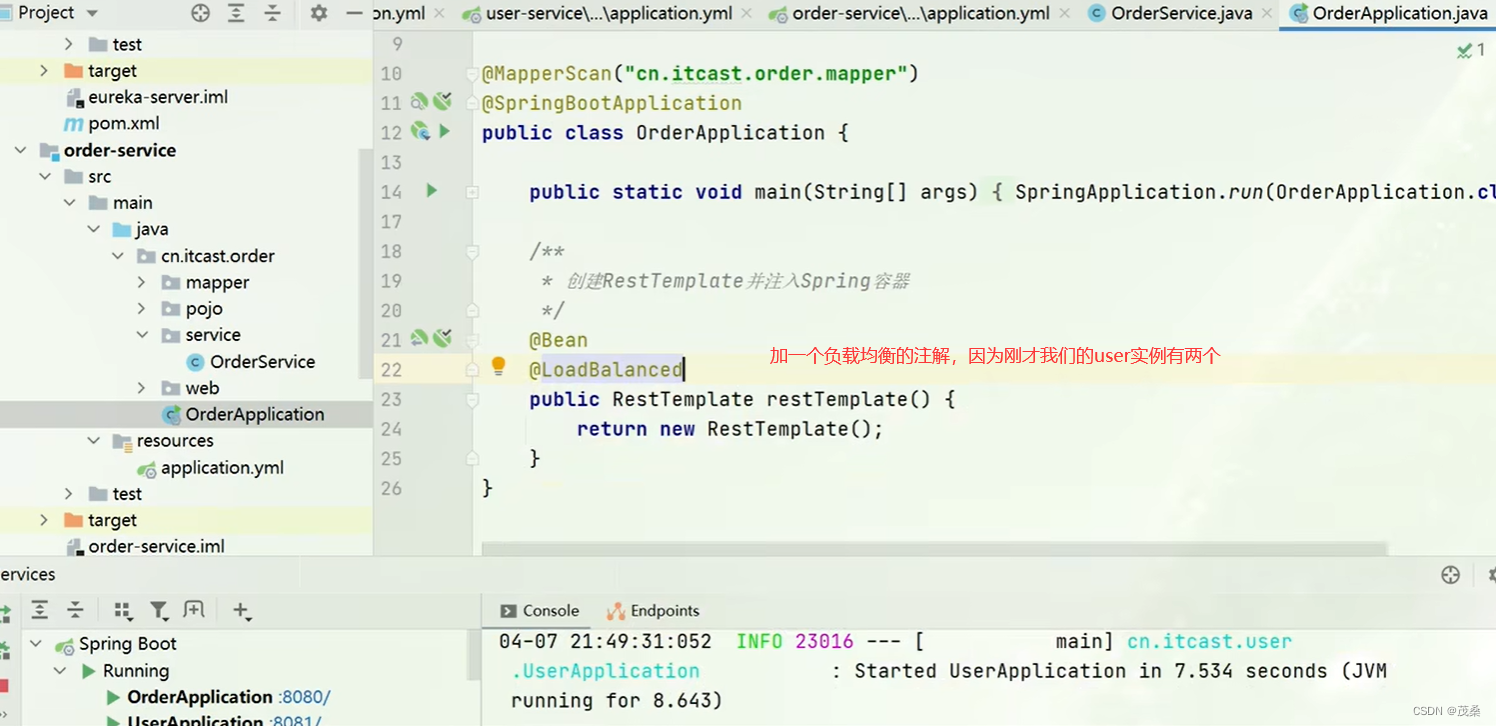Click the yellow lightbulb on line 22
The height and width of the screenshot is (726, 1496).
(498, 367)
